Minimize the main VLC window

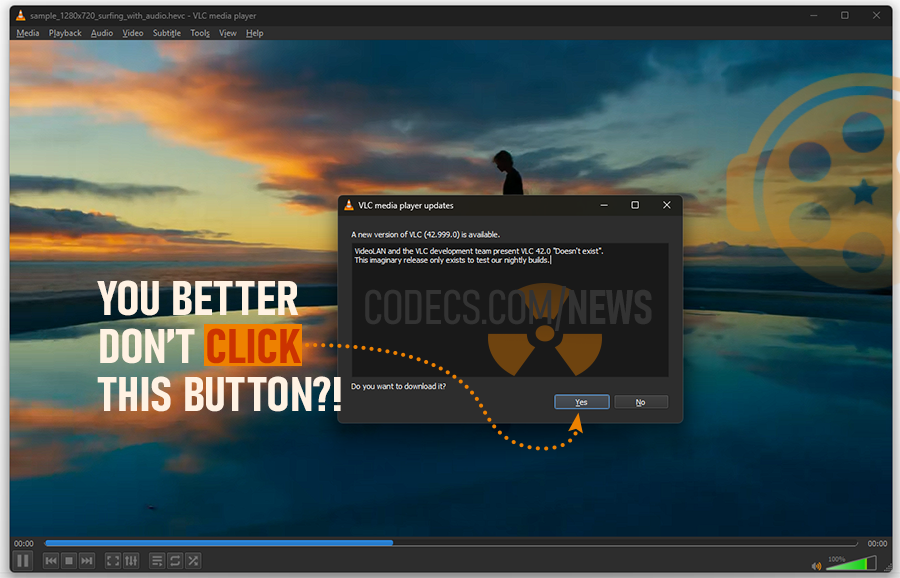[x=813, y=15]
